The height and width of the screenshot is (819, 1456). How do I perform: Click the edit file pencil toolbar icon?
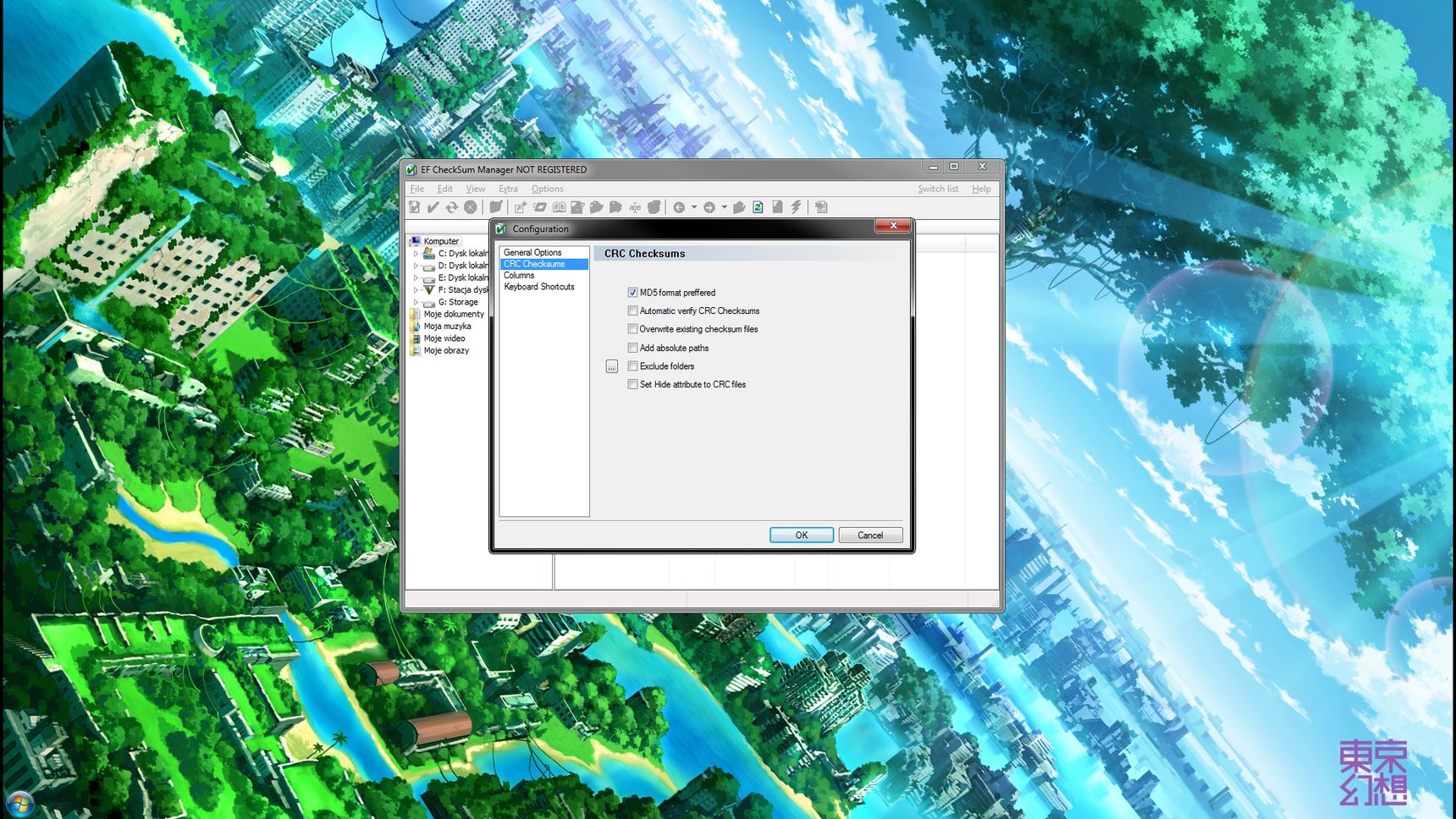pyautogui.click(x=577, y=207)
